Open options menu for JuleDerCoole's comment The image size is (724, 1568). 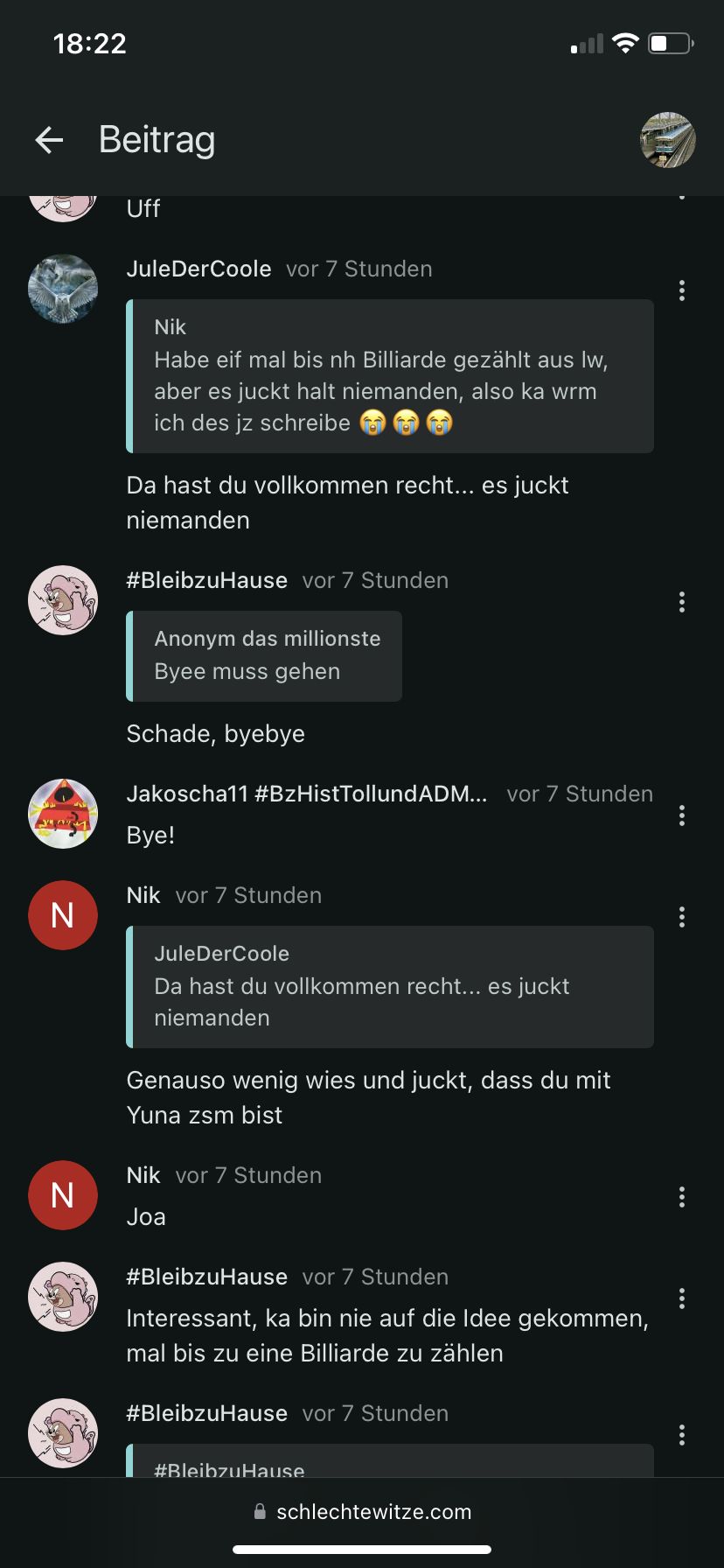pyautogui.click(x=682, y=291)
